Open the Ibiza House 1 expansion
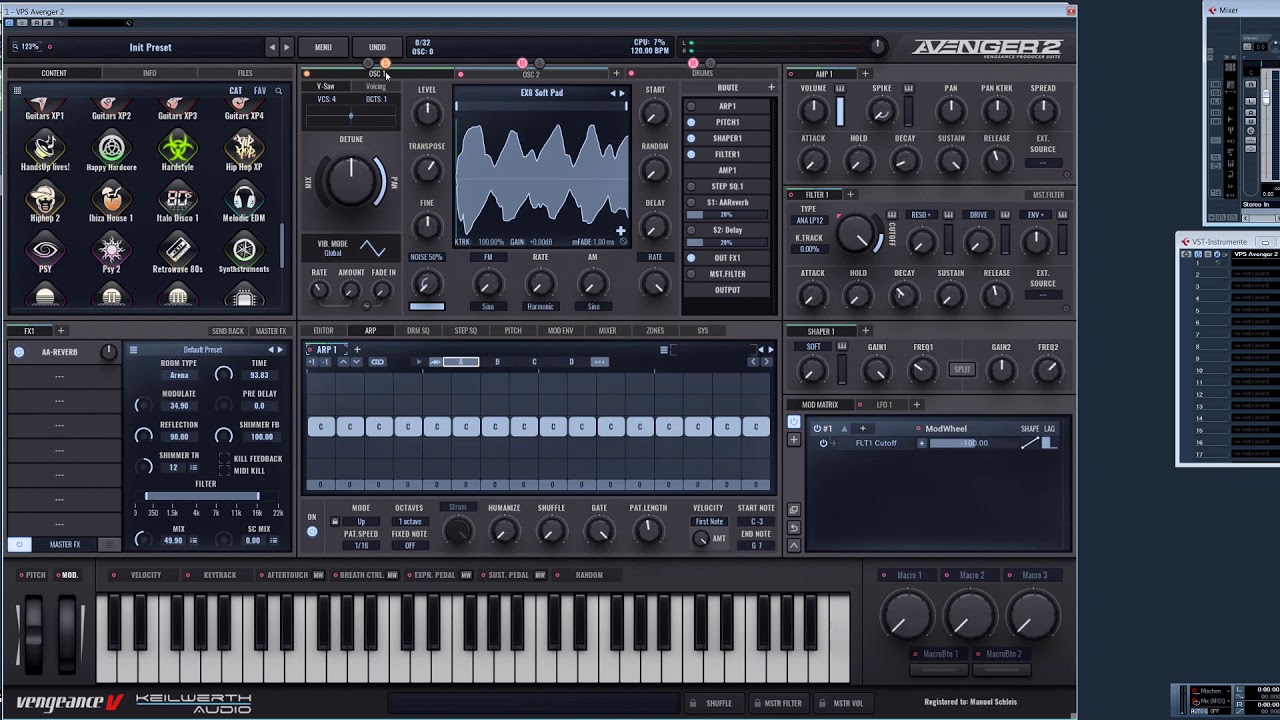 pyautogui.click(x=111, y=199)
